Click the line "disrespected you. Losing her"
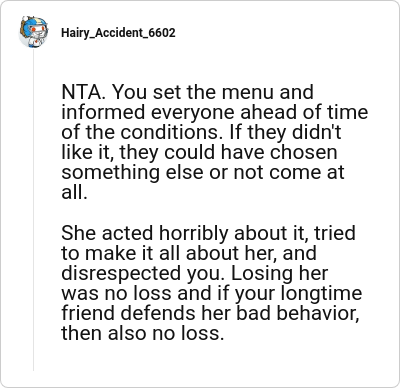 point(195,273)
